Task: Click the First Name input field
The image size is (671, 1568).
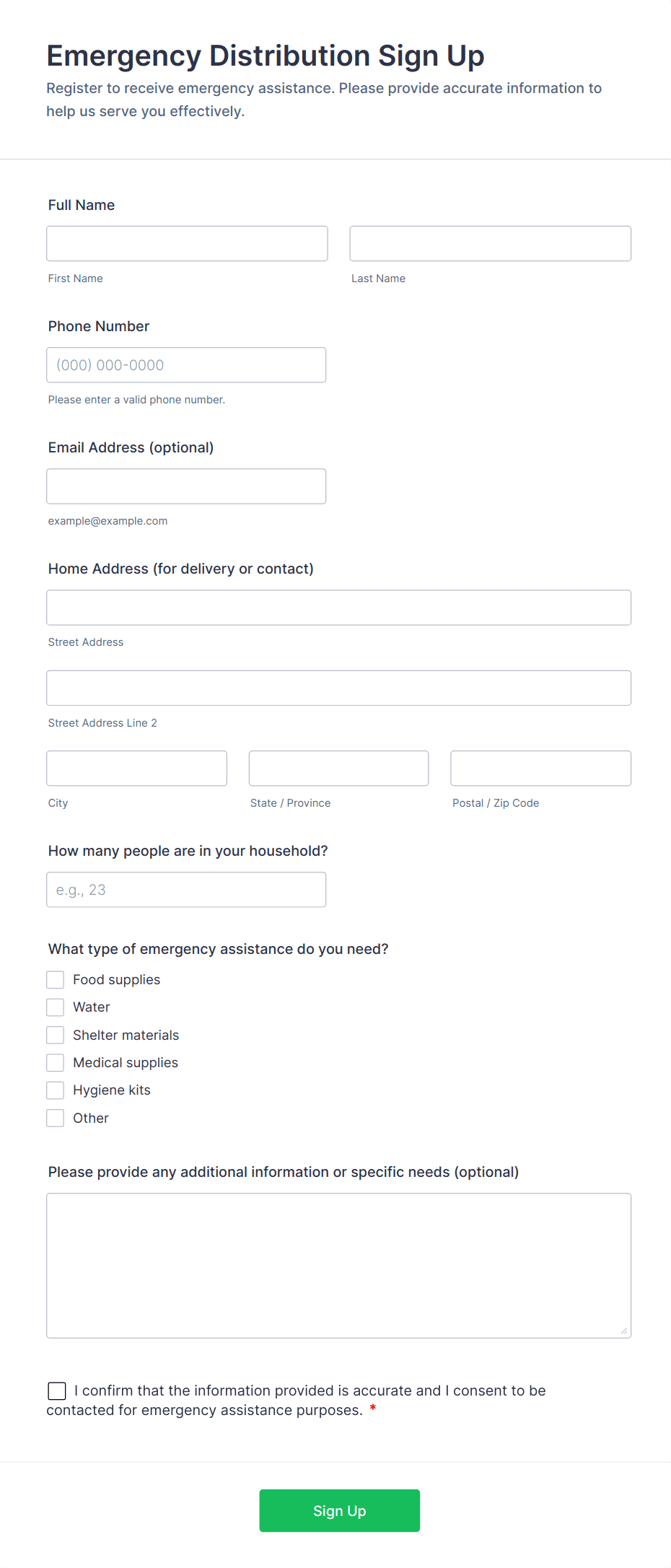Action: tap(186, 243)
